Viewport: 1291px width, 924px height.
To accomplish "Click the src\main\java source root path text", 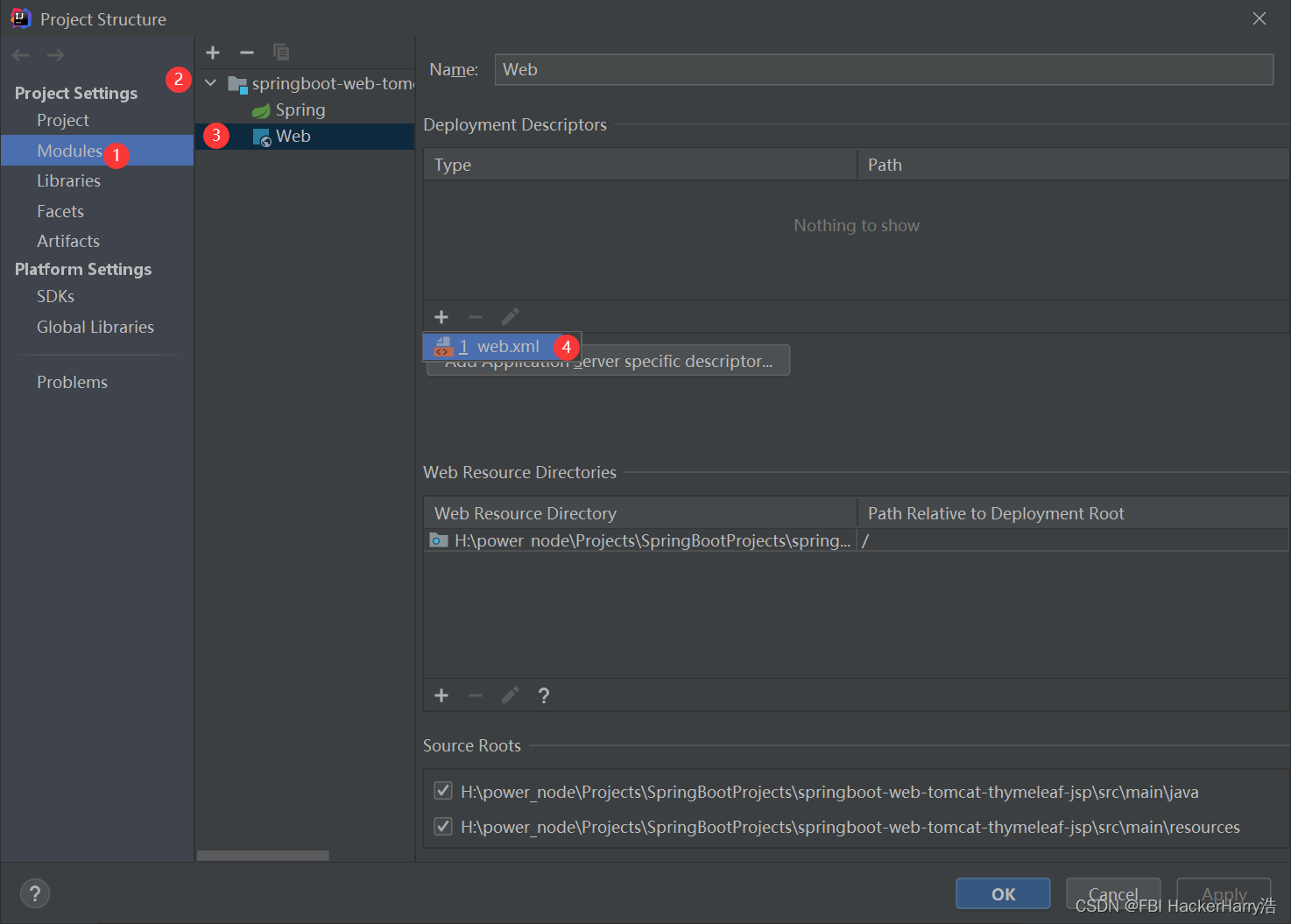I will click(829, 792).
